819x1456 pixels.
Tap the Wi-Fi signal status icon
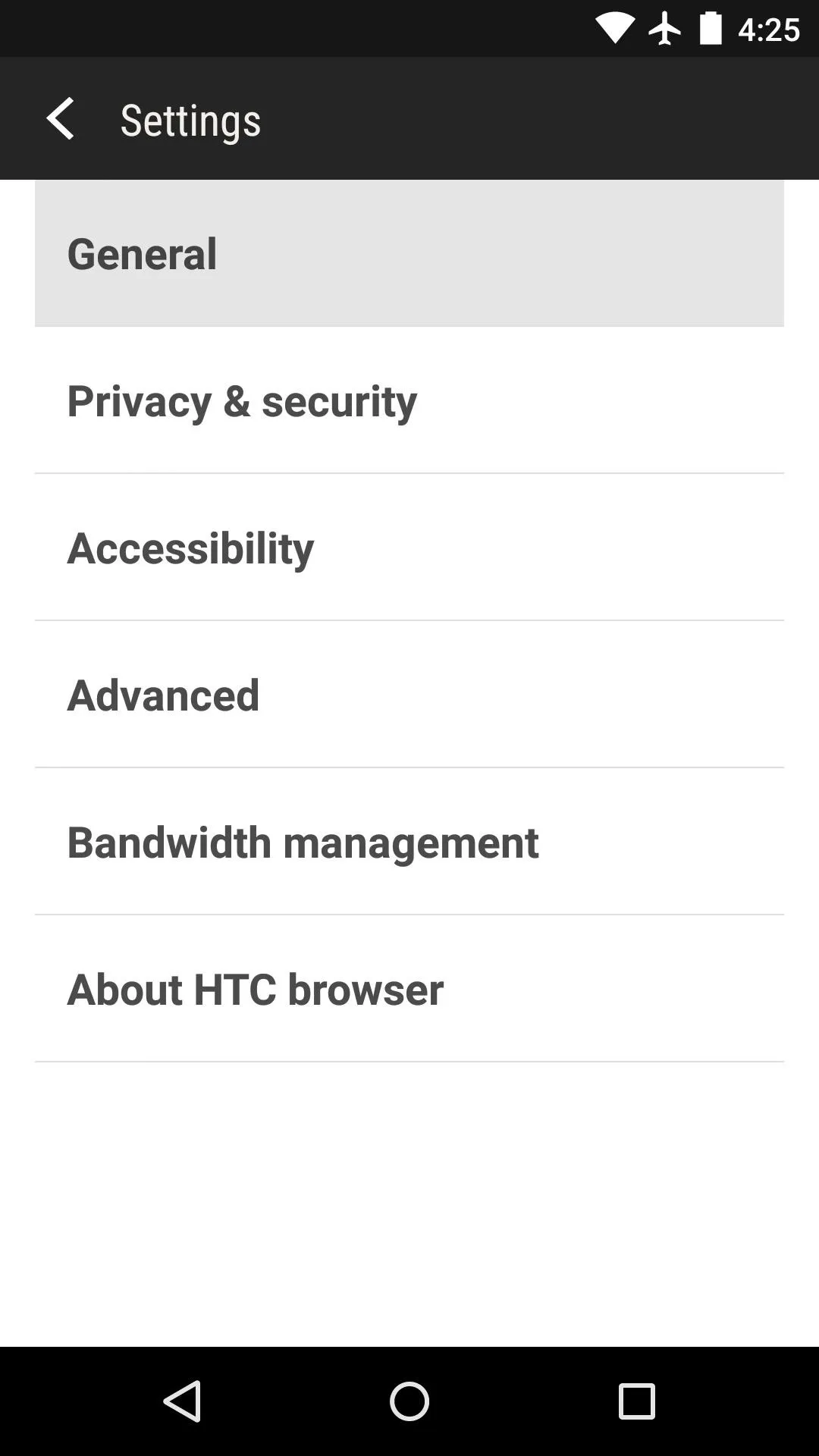[x=614, y=29]
